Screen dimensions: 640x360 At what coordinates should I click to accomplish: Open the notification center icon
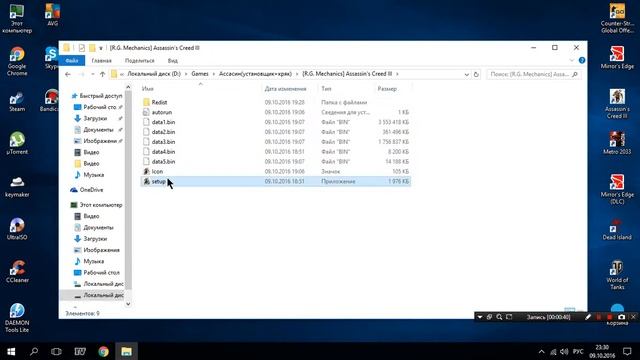point(627,351)
